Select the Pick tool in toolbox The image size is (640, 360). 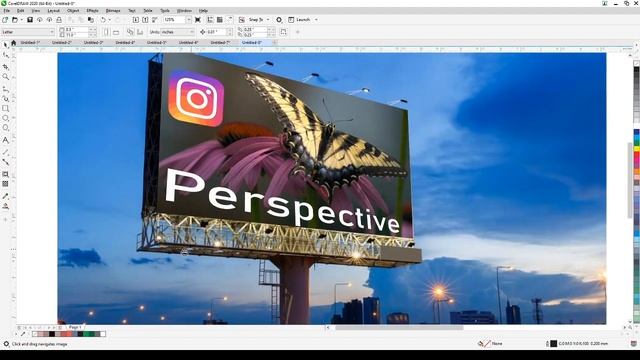[5, 44]
